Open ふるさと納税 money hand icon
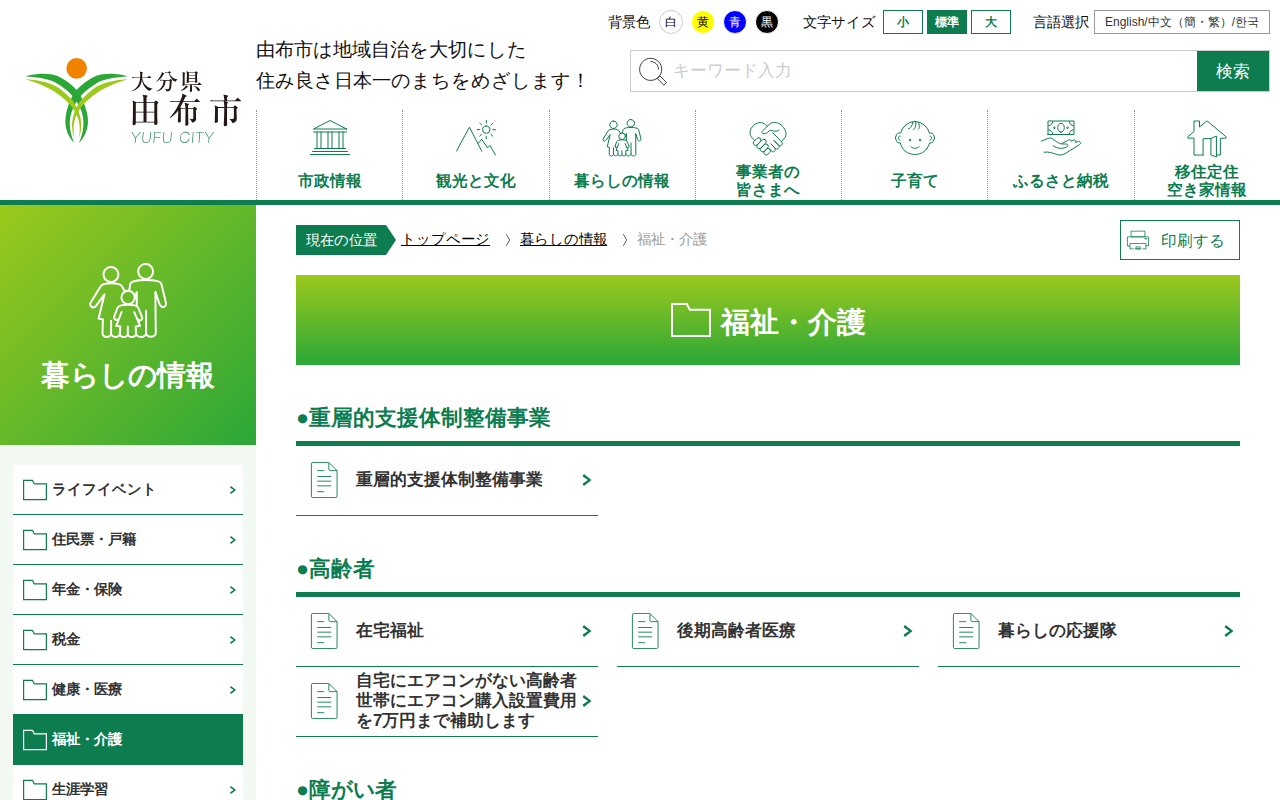 [1060, 138]
